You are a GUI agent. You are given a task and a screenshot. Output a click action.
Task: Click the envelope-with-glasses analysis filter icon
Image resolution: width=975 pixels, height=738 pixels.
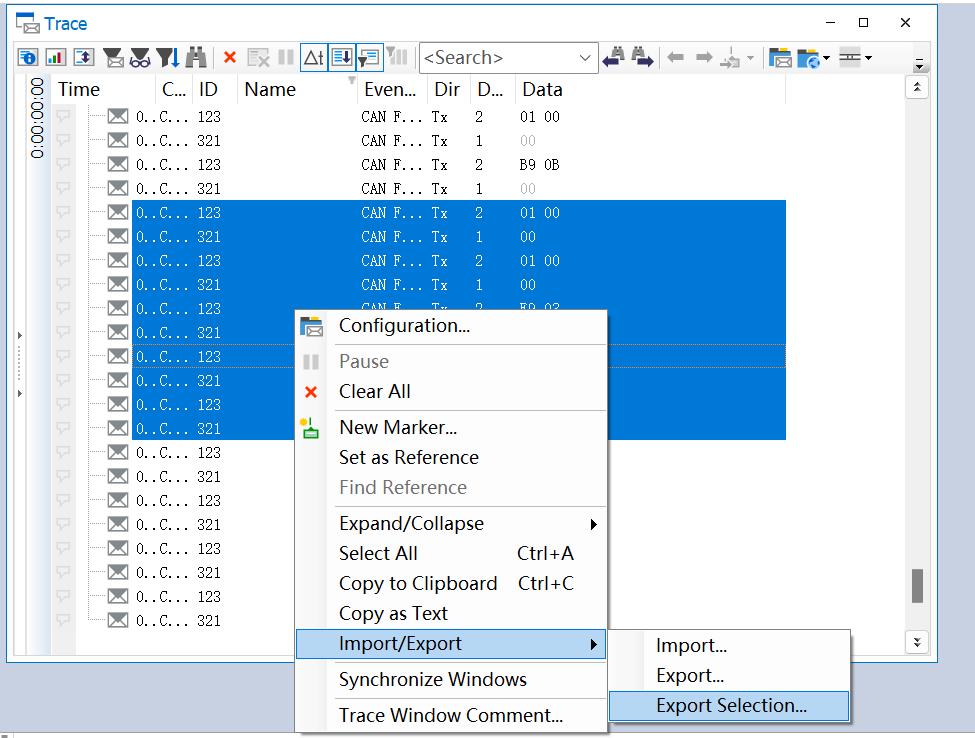tap(140, 58)
